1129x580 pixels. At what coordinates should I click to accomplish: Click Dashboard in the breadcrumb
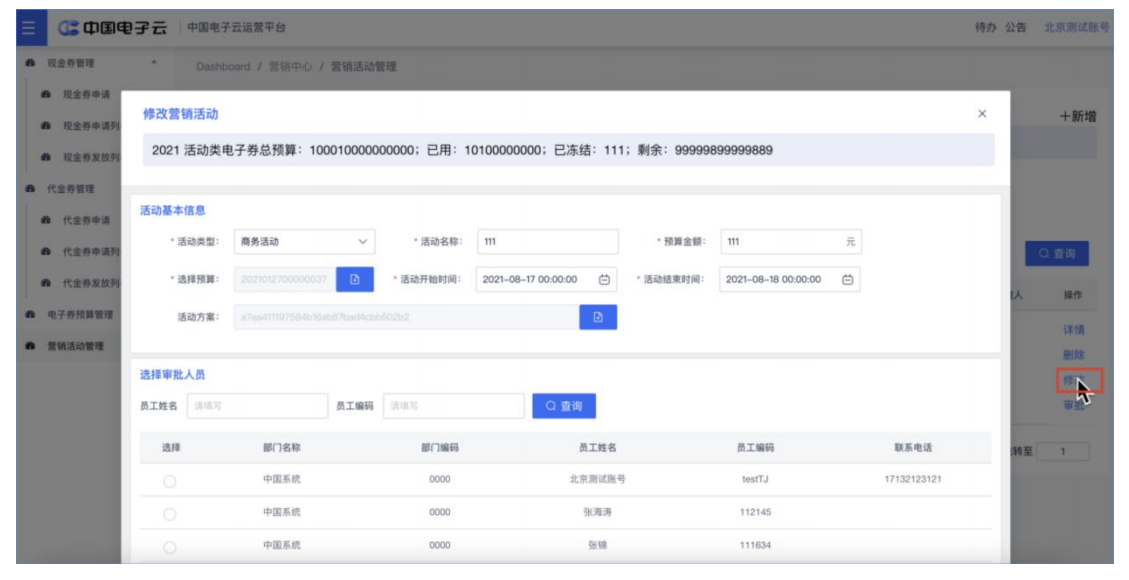click(x=223, y=66)
